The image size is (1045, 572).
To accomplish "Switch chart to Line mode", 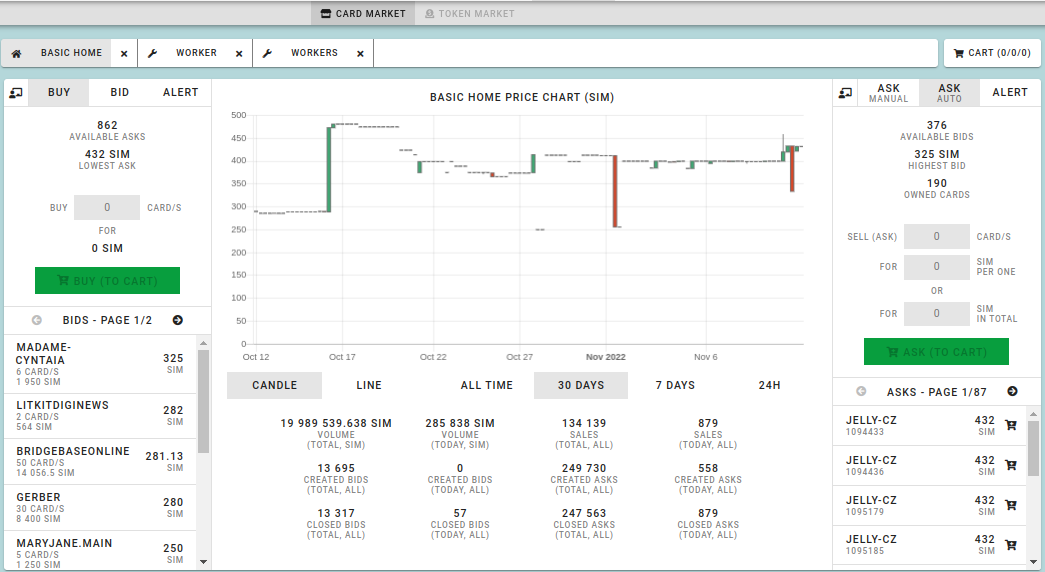I will click(369, 385).
